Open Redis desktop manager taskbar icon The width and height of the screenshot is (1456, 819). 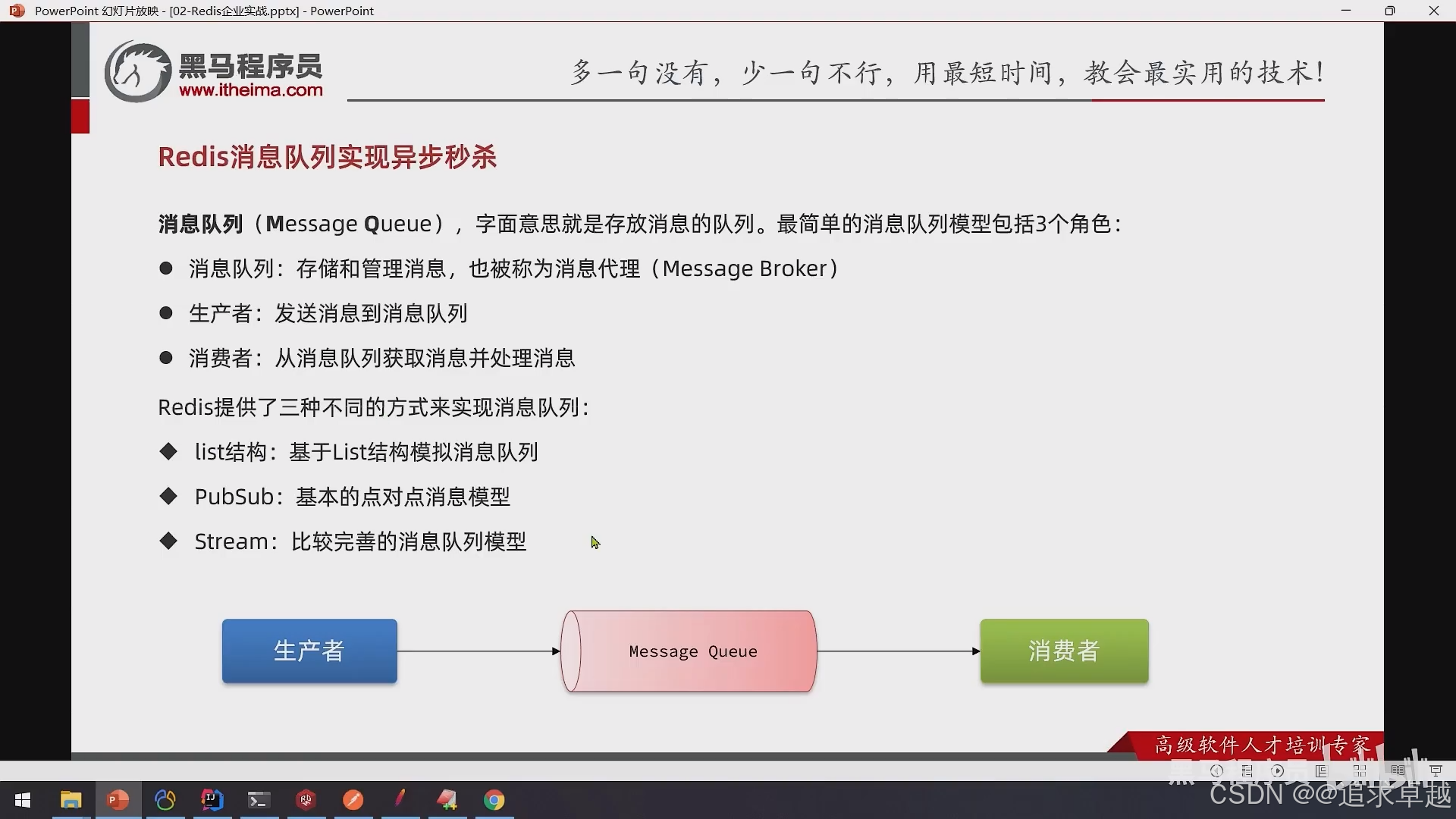click(306, 800)
